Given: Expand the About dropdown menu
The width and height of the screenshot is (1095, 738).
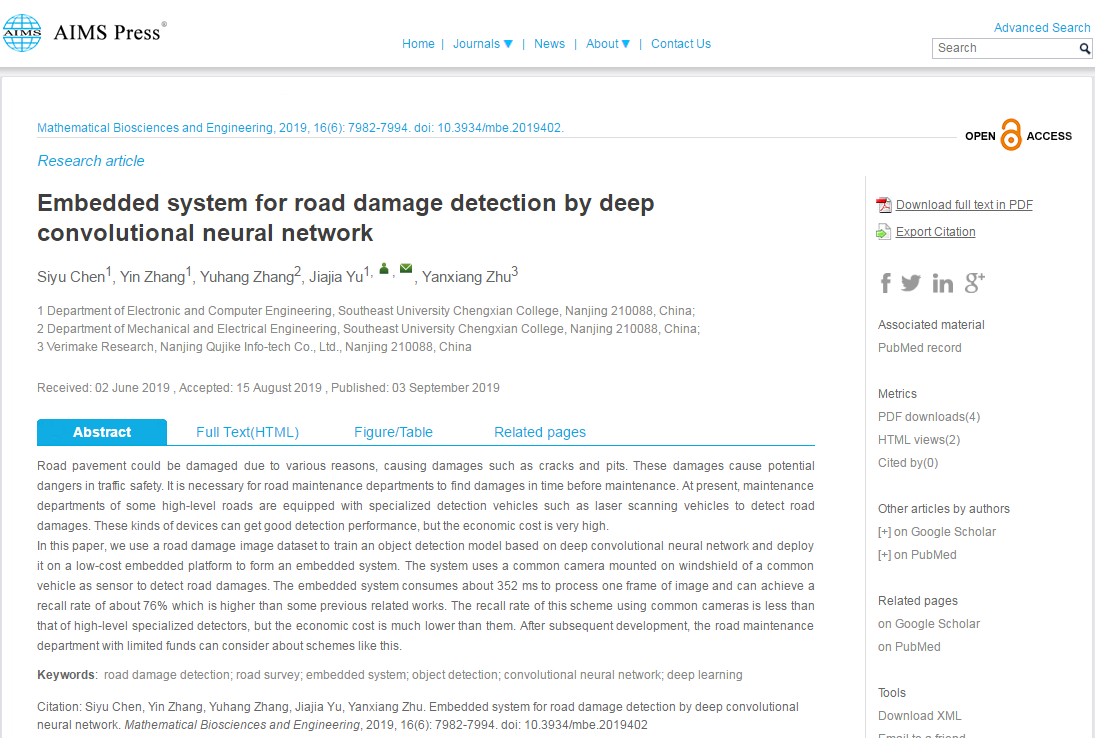Looking at the screenshot, I should click(608, 44).
